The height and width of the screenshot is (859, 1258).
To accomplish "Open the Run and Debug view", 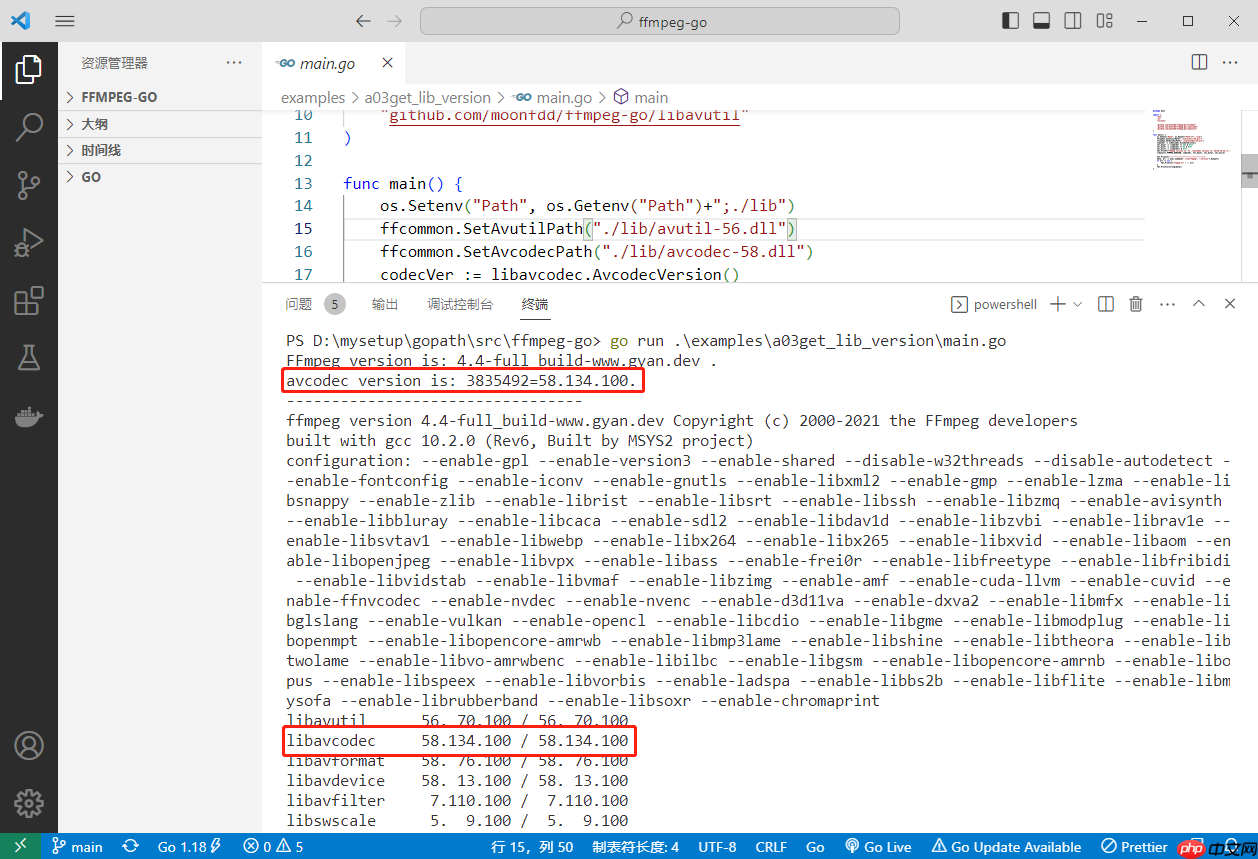I will [29, 243].
